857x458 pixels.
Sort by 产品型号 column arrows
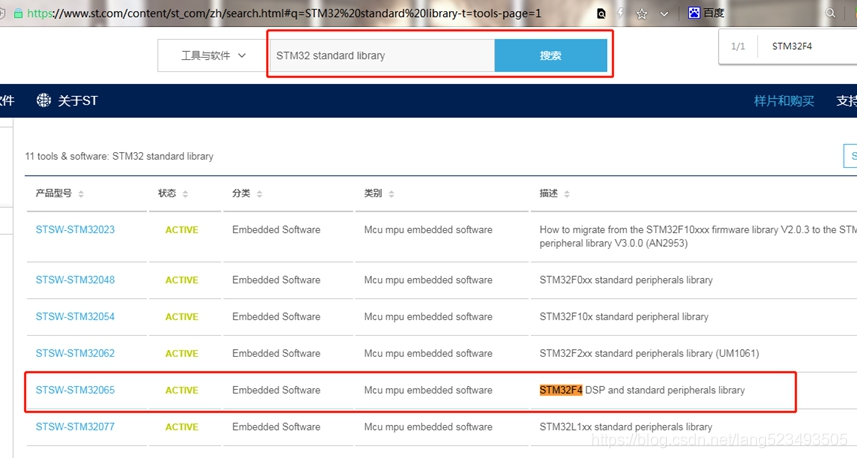(x=81, y=193)
